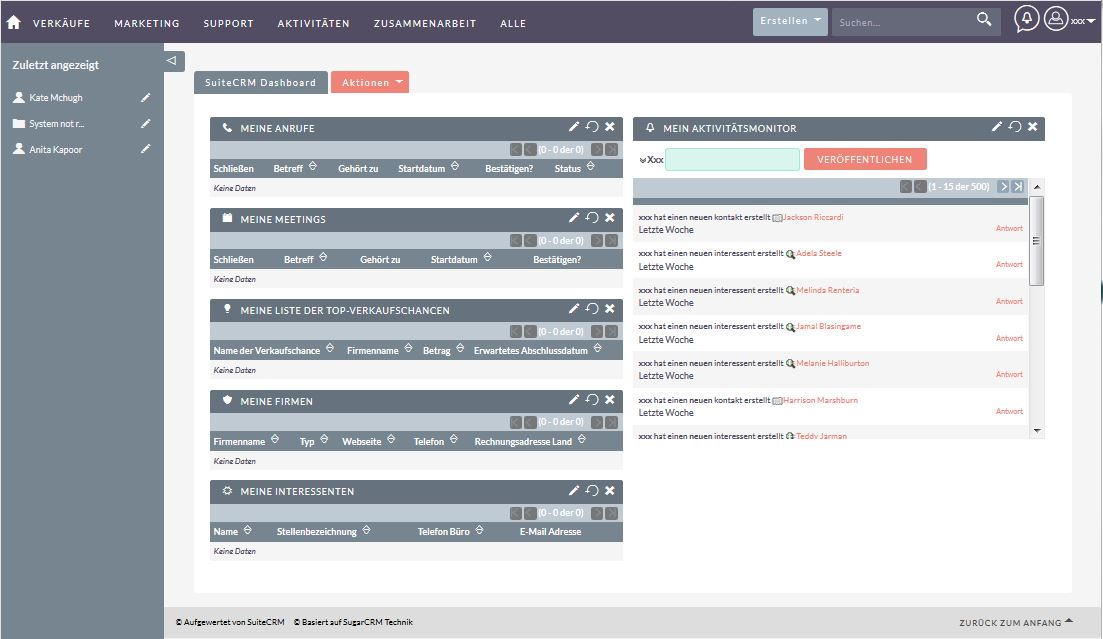This screenshot has height=639, width=1103.
Task: Refresh the Meine Anrufe dashlet
Action: [592, 127]
